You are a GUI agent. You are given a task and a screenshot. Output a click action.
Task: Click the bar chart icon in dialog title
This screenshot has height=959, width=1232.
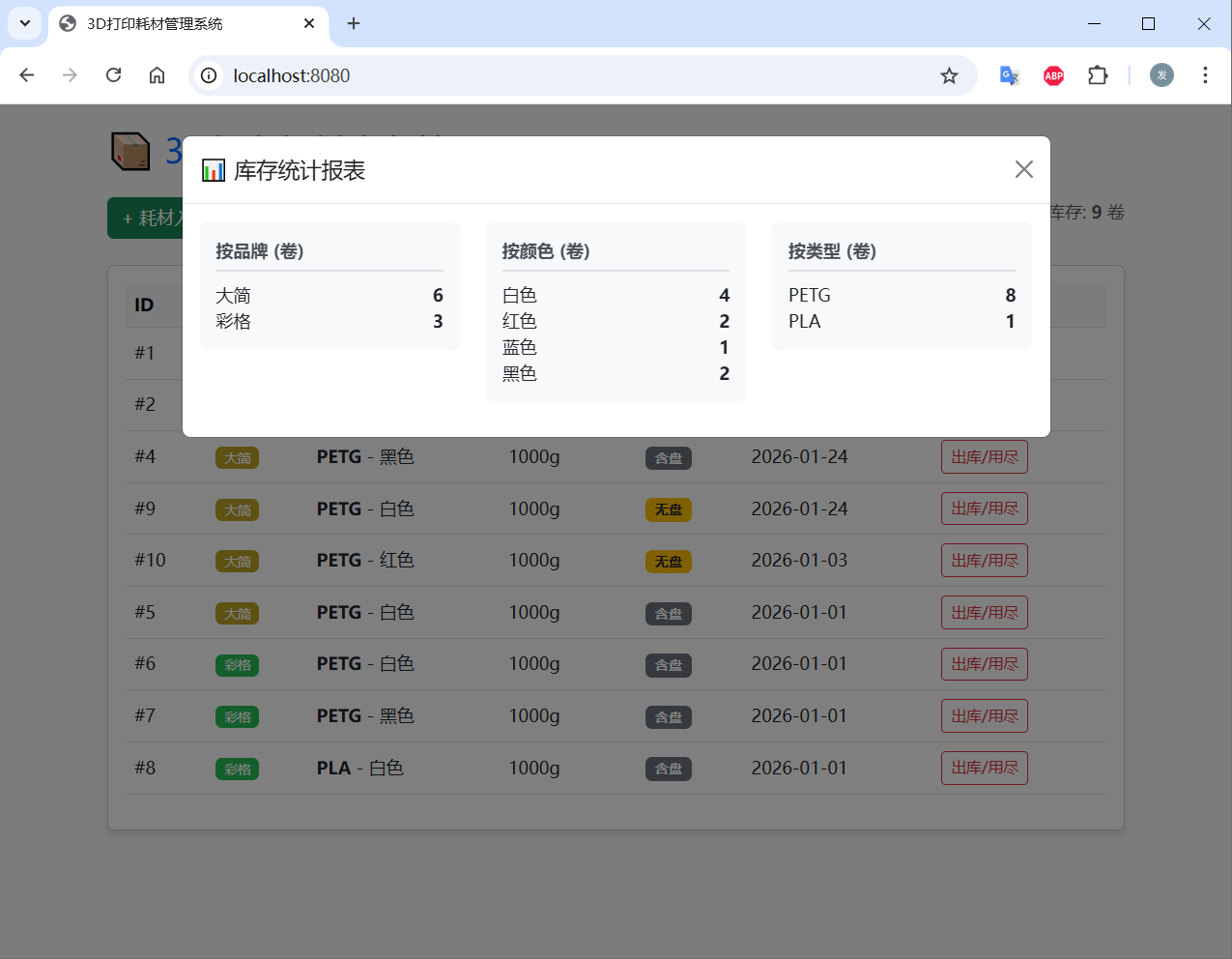point(213,171)
